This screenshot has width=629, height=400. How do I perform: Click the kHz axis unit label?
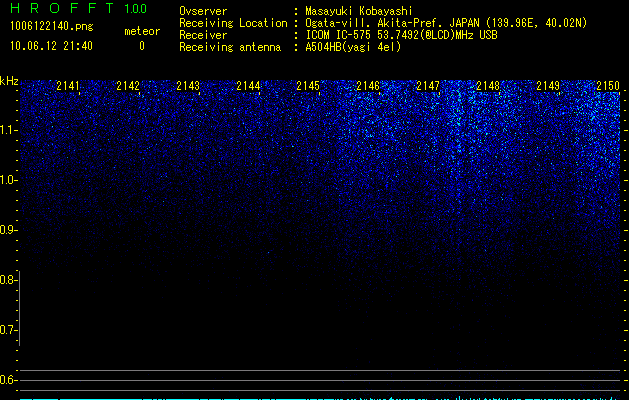click(9, 81)
